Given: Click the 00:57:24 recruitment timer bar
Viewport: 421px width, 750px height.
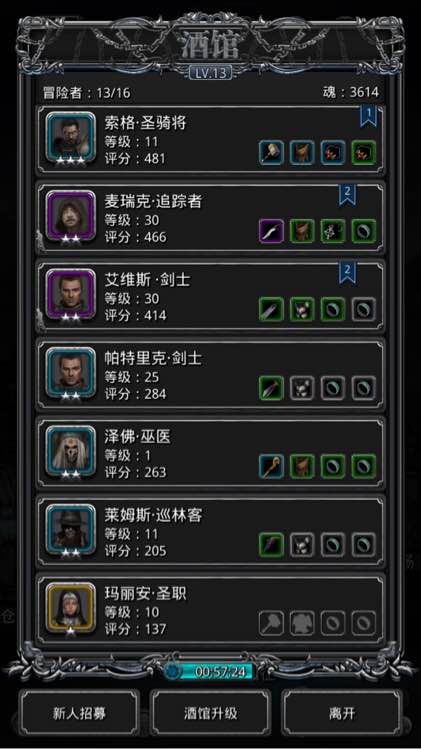Looking at the screenshot, I should [210, 672].
